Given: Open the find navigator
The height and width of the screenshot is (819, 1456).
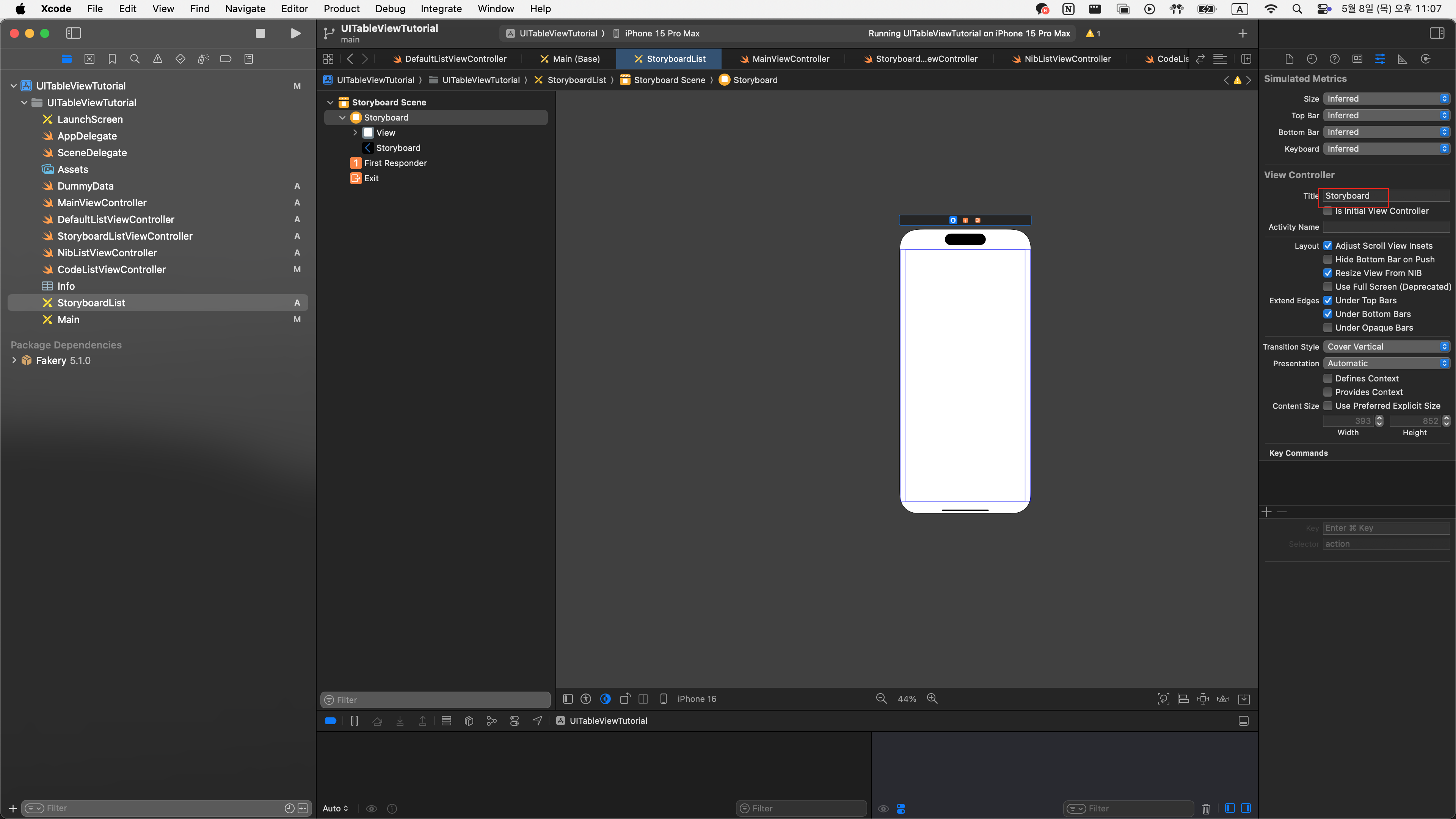Looking at the screenshot, I should pyautogui.click(x=135, y=59).
